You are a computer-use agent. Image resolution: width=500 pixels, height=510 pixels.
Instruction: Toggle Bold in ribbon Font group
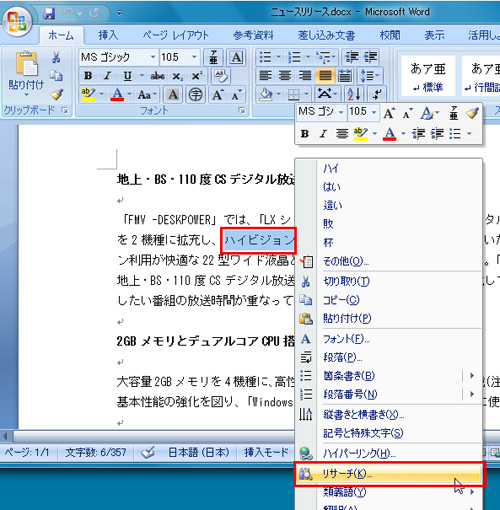tap(88, 76)
